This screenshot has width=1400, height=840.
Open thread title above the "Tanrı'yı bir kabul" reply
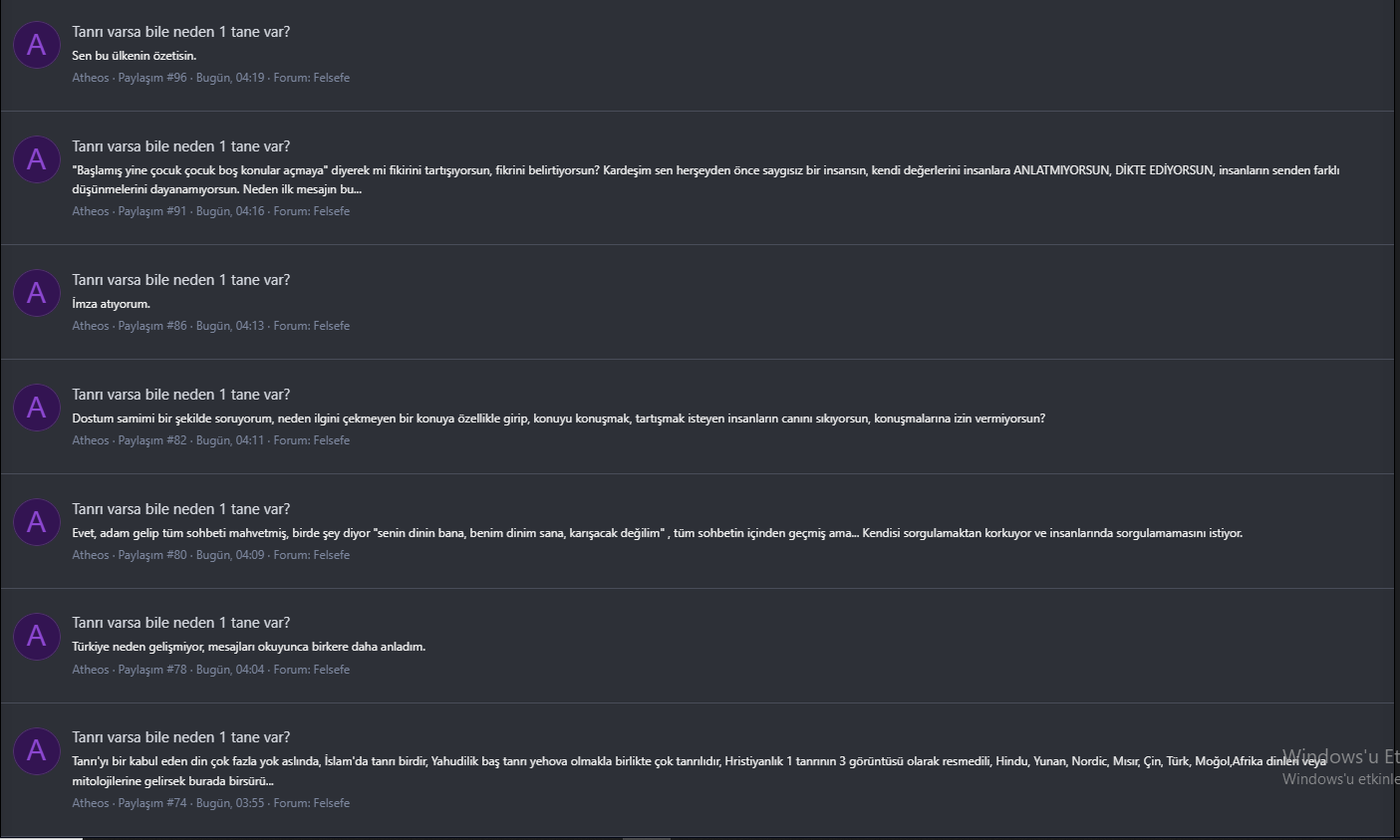tap(180, 737)
